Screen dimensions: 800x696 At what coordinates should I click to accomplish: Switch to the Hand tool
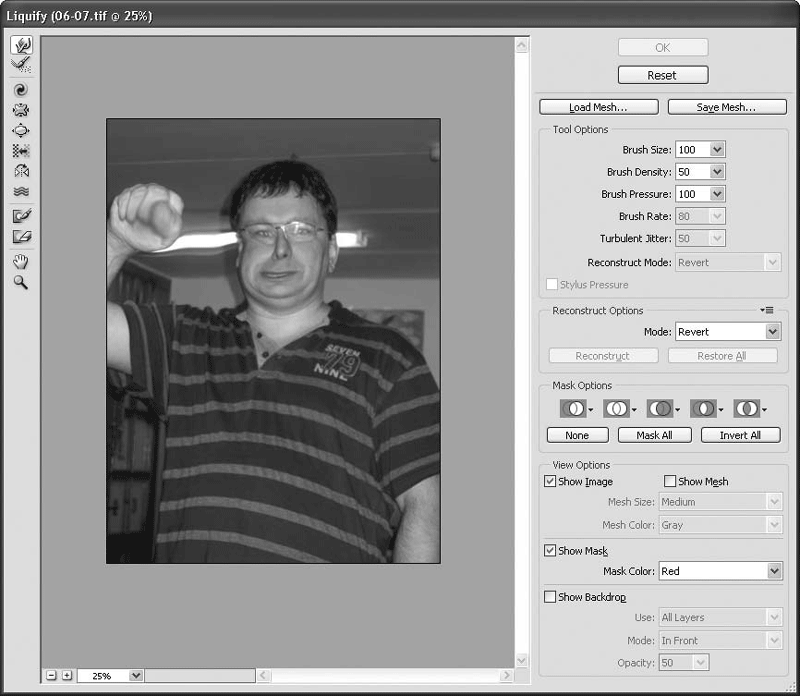tap(21, 262)
